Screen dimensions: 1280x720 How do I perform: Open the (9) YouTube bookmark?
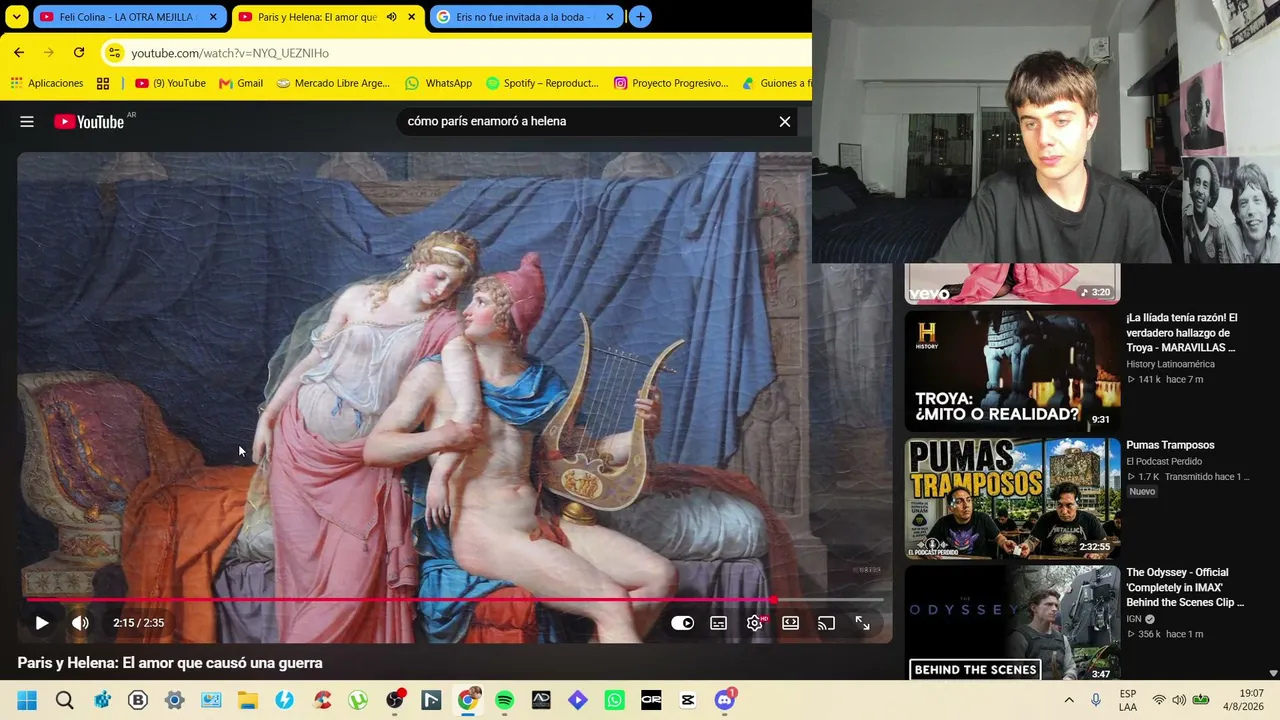[170, 83]
